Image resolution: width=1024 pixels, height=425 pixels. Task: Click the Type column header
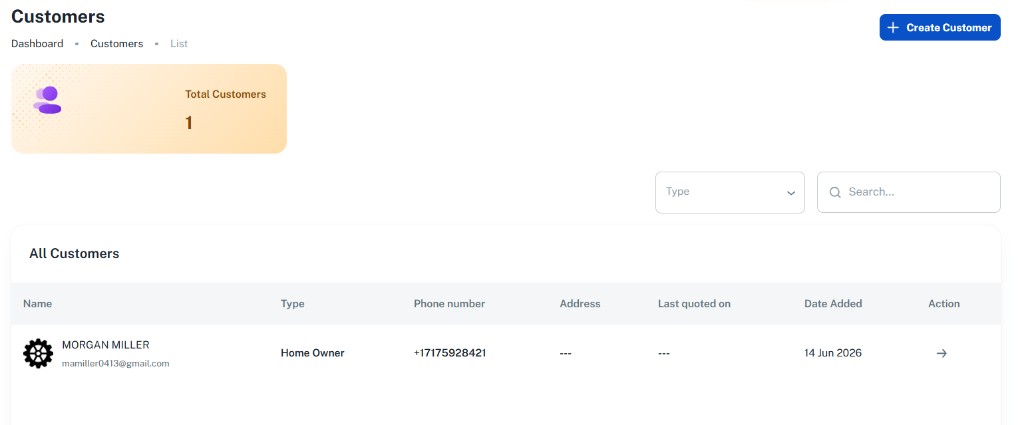tap(293, 304)
